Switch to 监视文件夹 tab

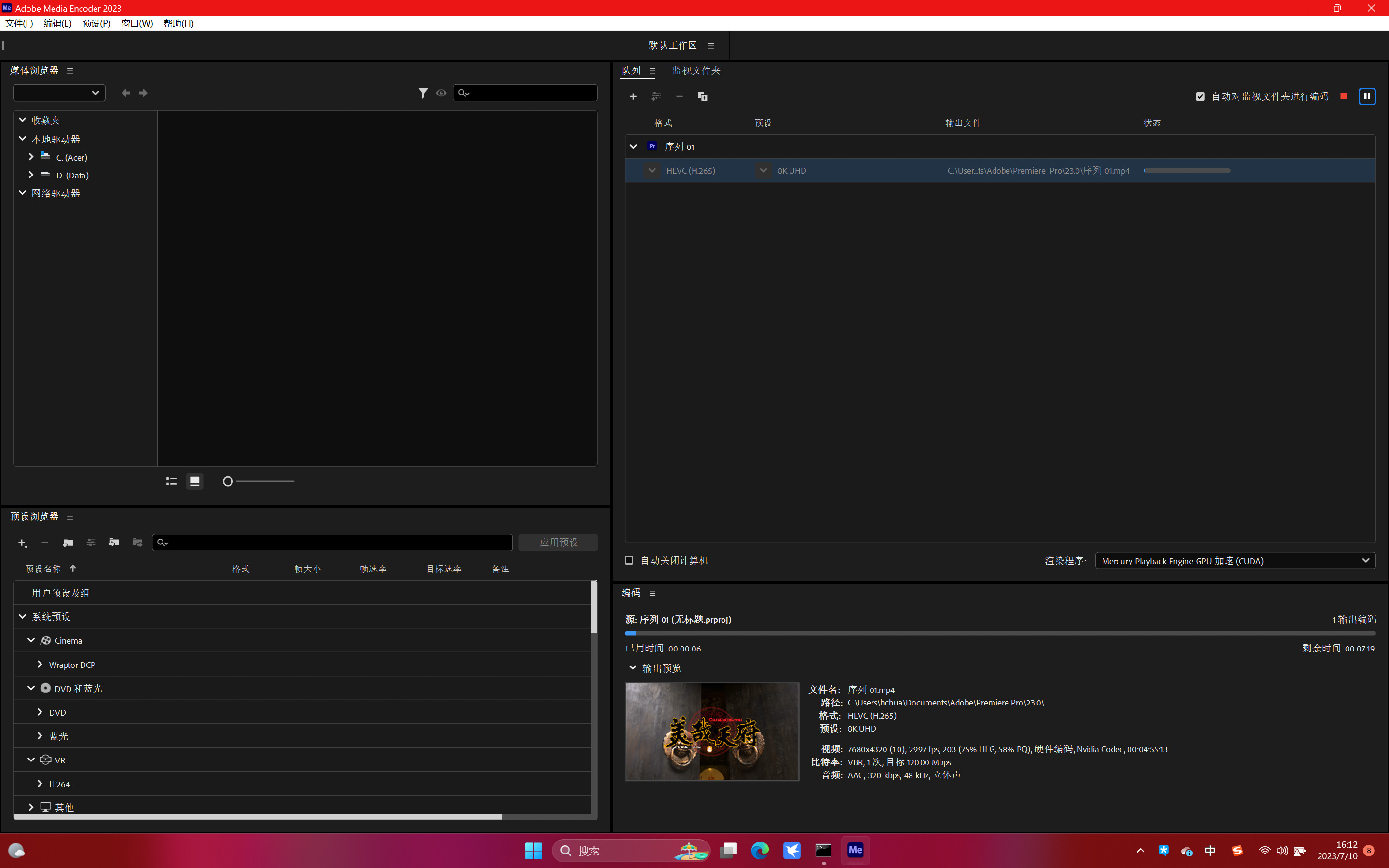[x=695, y=70]
